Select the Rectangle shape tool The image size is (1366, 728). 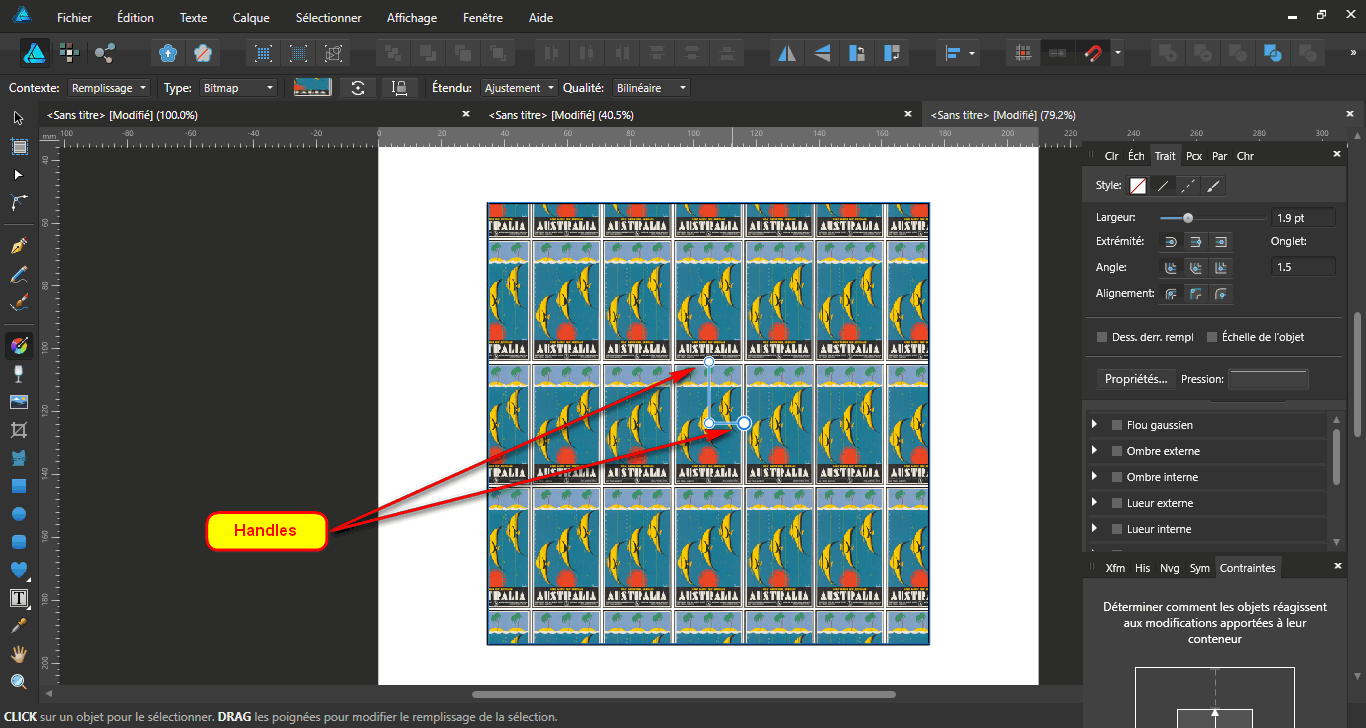(18, 486)
